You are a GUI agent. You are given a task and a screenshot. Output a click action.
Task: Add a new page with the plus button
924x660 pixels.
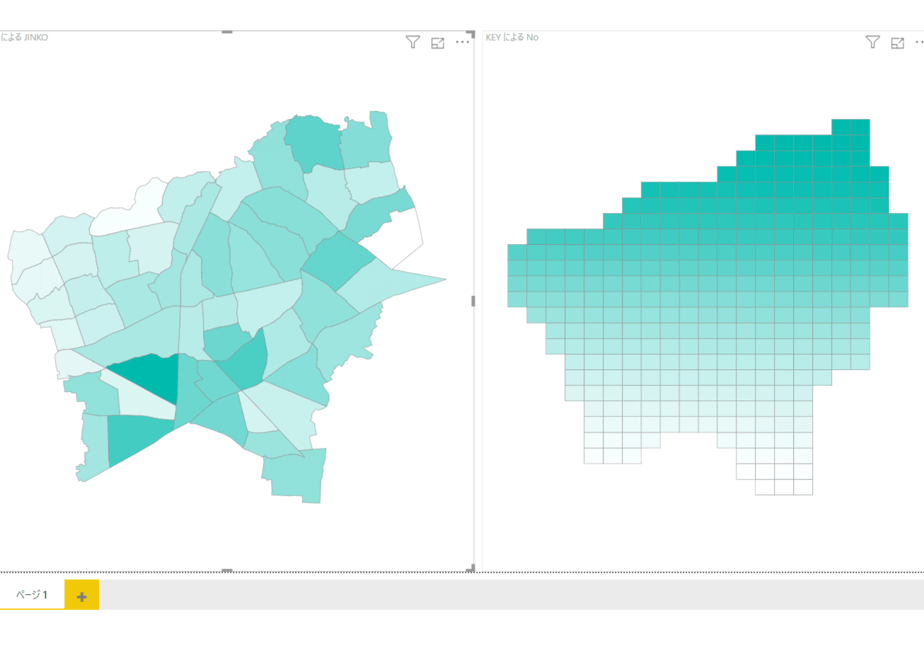click(82, 595)
